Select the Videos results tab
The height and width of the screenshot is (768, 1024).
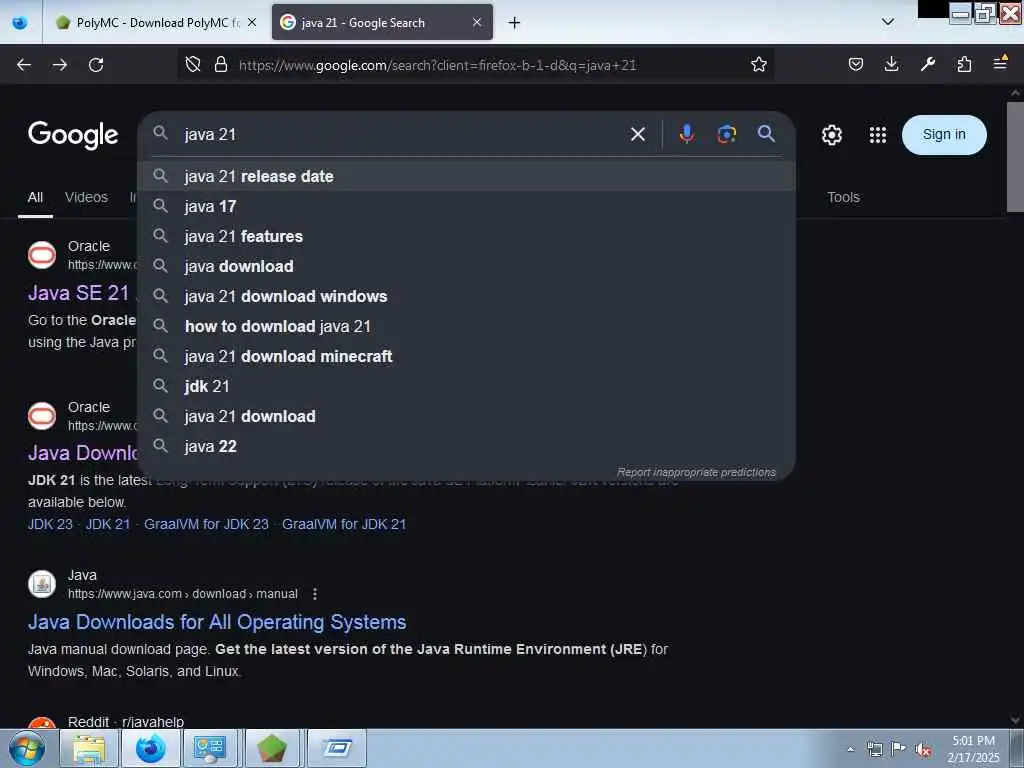86,197
